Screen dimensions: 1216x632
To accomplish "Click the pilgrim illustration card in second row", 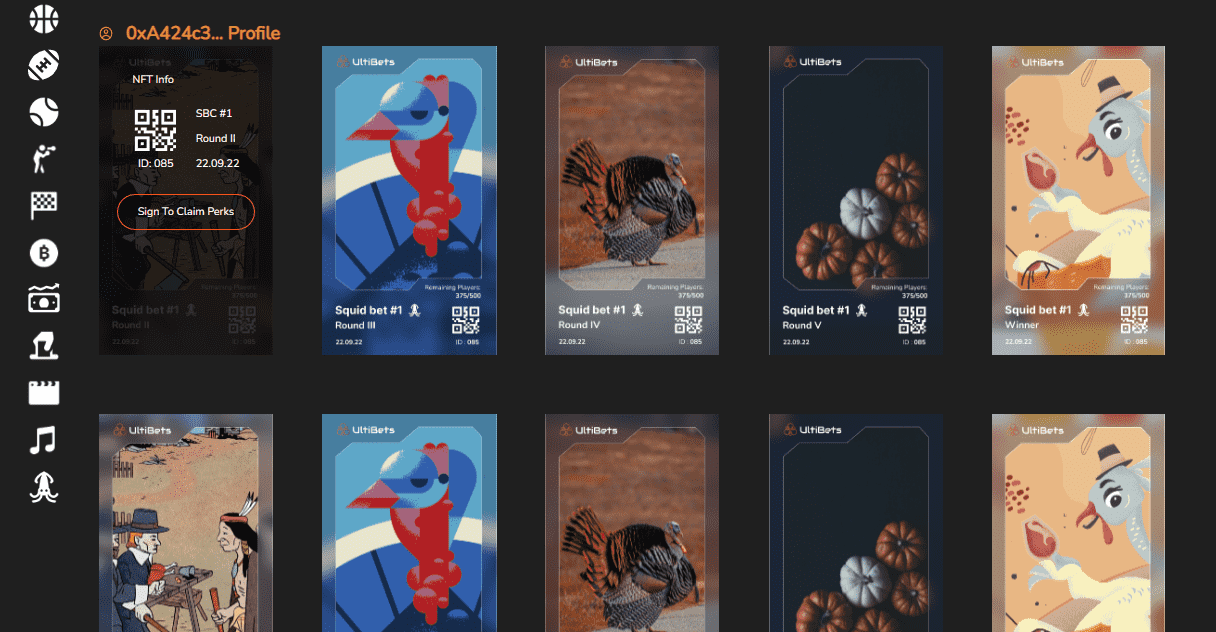I will point(186,523).
